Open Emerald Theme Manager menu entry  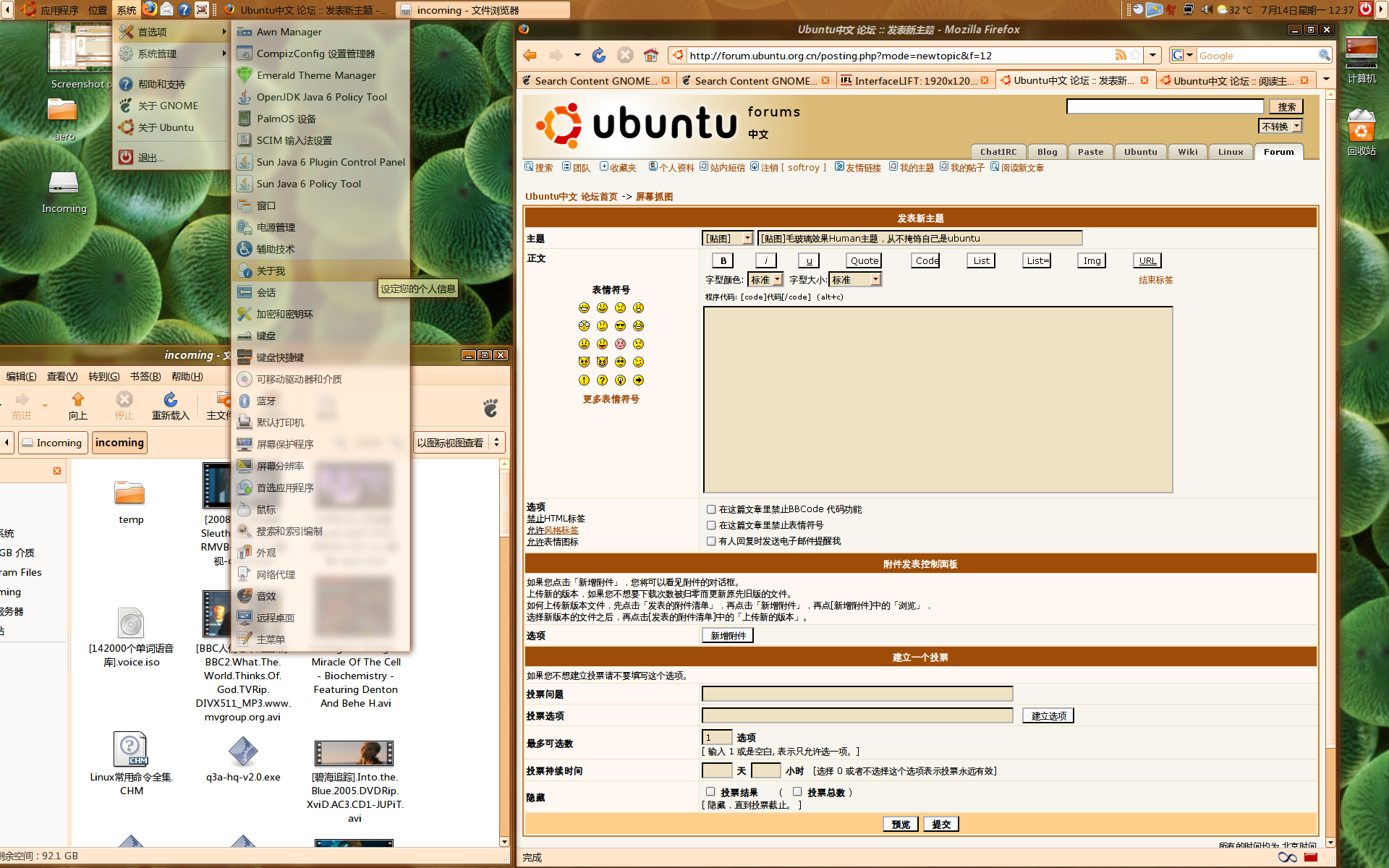coord(321,75)
